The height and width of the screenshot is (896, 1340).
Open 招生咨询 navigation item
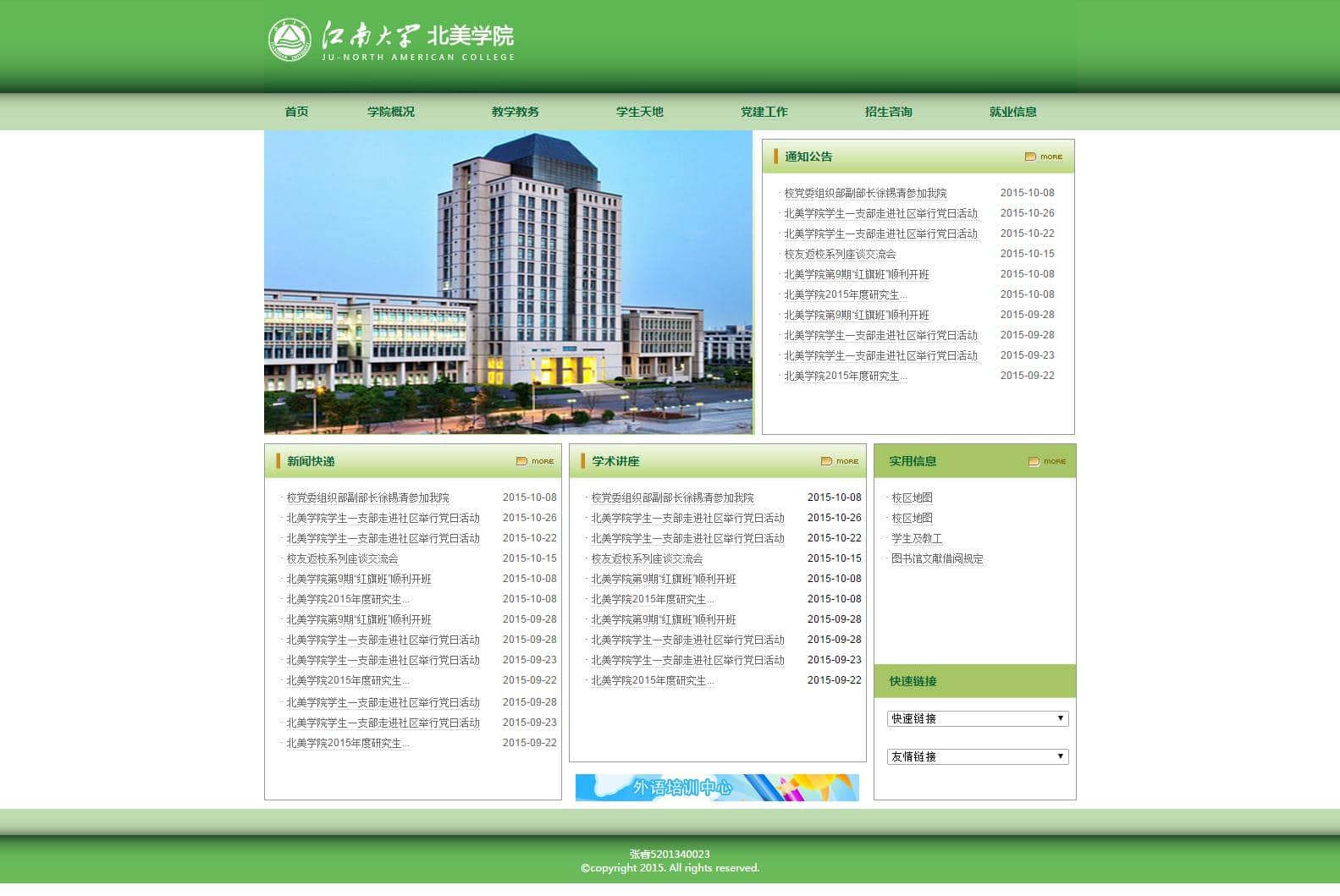tap(888, 112)
